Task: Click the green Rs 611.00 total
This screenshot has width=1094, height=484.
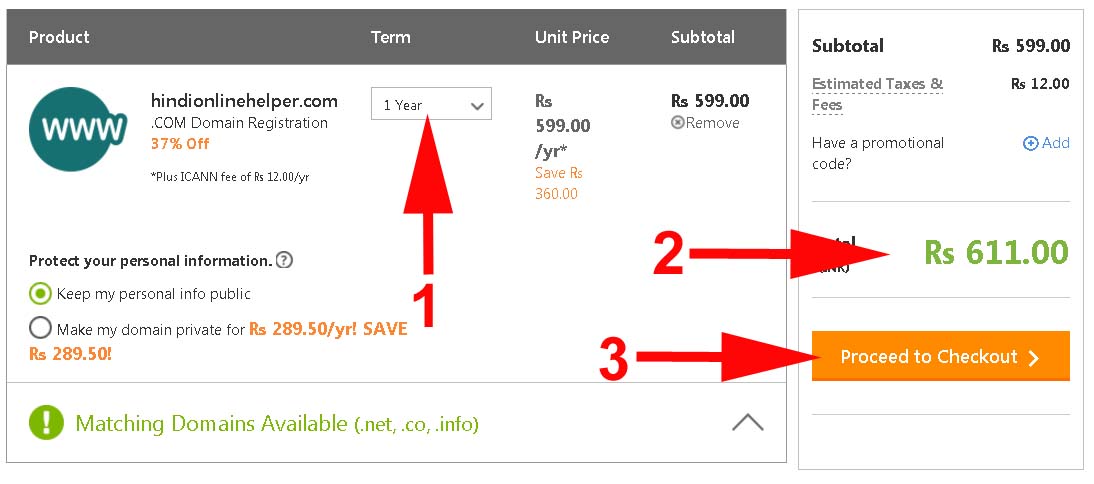Action: pos(996,253)
